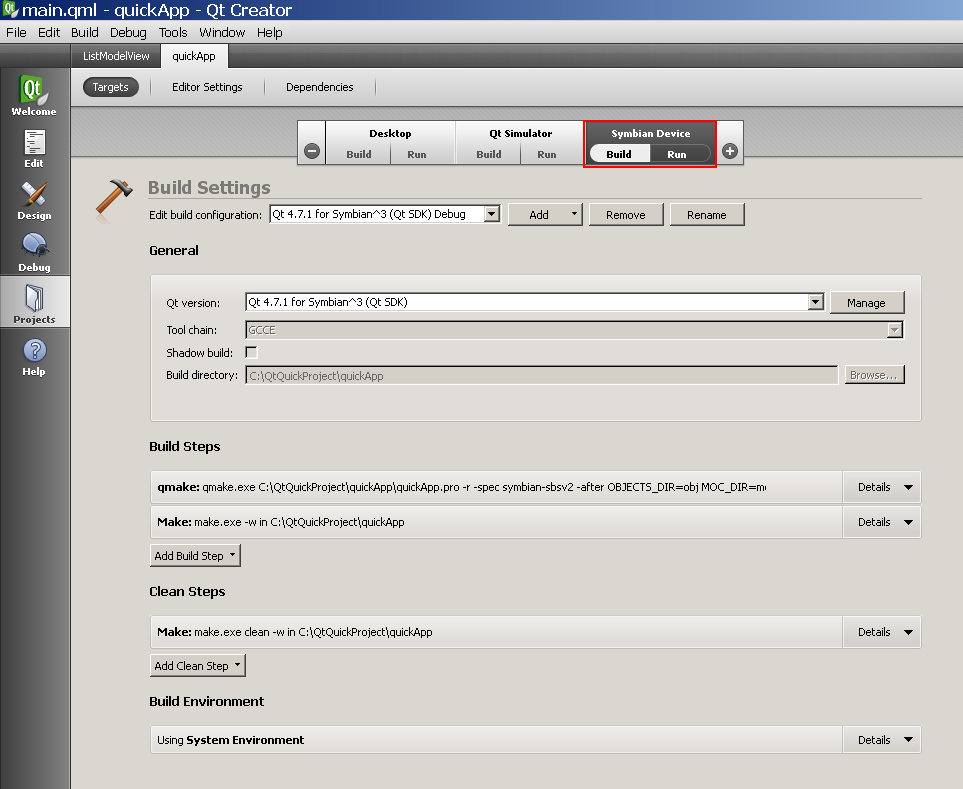Open the Qt version combo box
The image size is (963, 789).
[x=534, y=302]
